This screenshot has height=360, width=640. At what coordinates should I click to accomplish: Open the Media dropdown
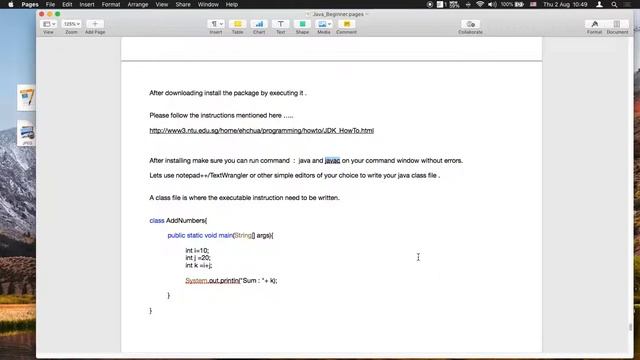click(324, 24)
